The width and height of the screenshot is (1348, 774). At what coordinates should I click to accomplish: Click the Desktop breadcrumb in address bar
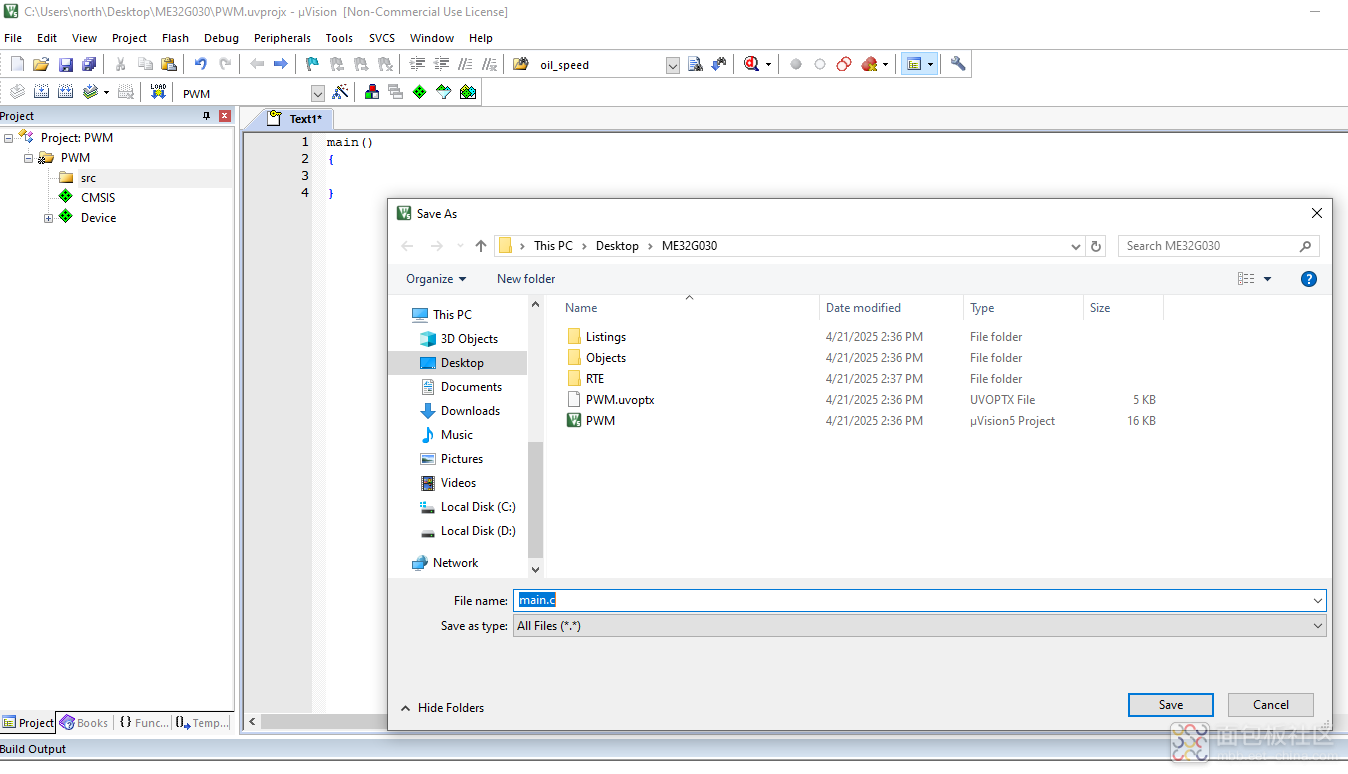[x=617, y=246]
